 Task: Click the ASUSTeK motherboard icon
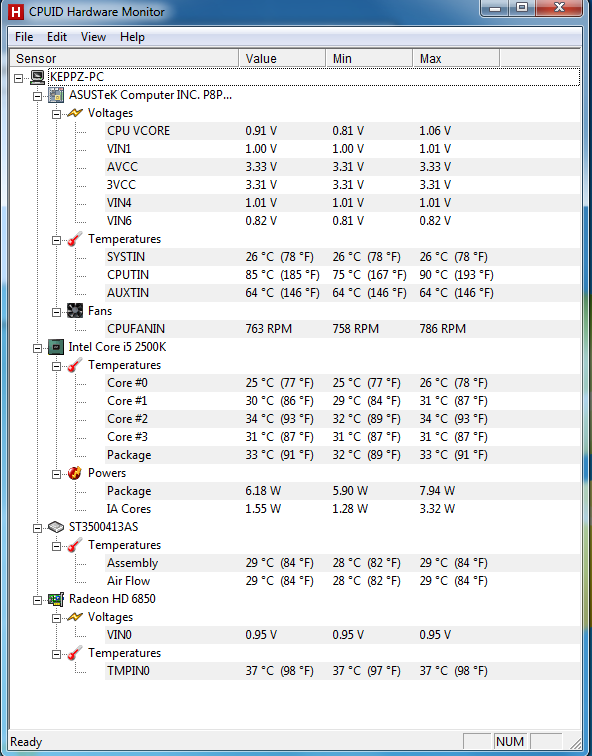coord(56,95)
